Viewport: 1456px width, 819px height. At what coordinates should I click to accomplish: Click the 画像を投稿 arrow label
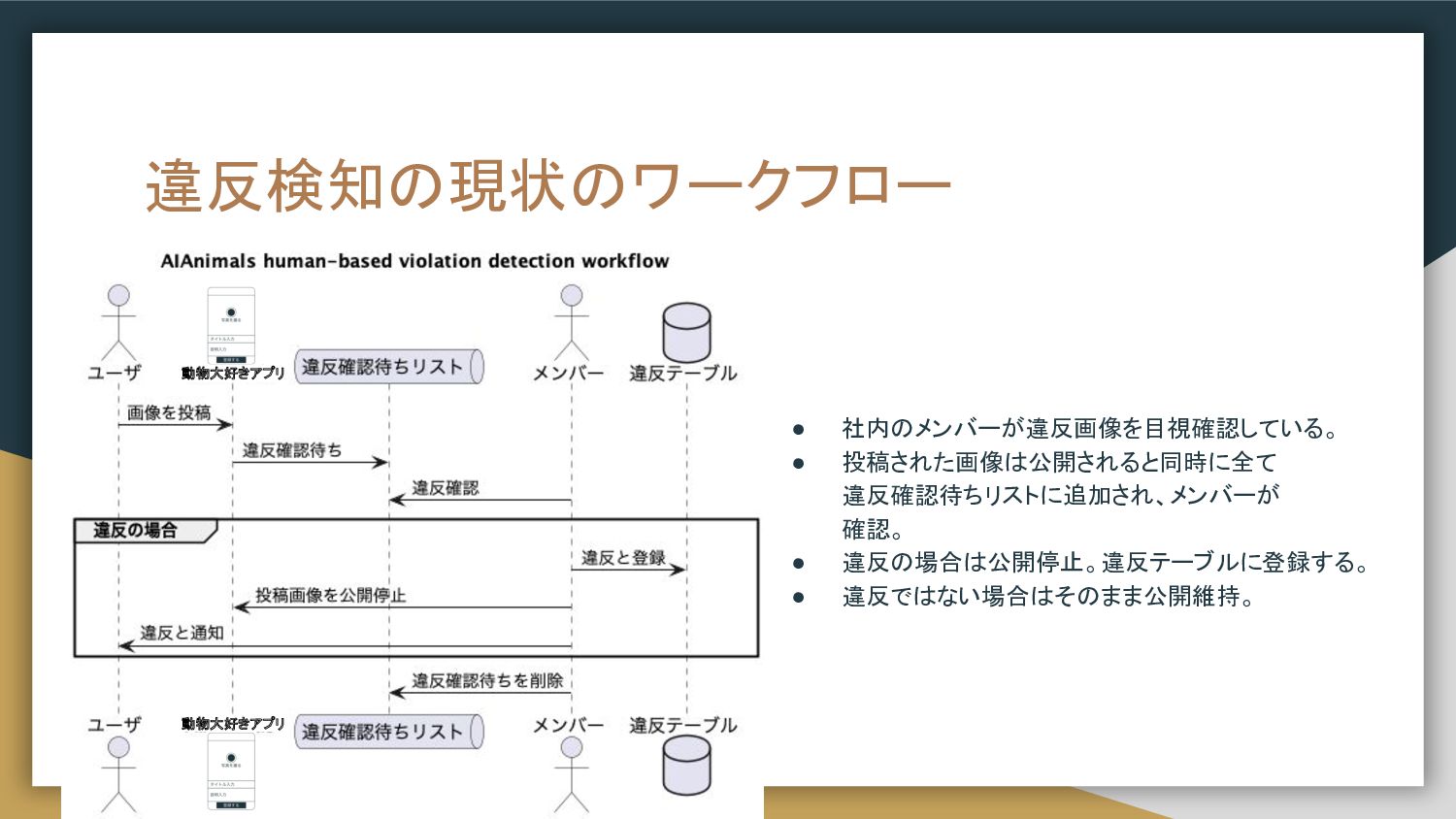(x=169, y=412)
